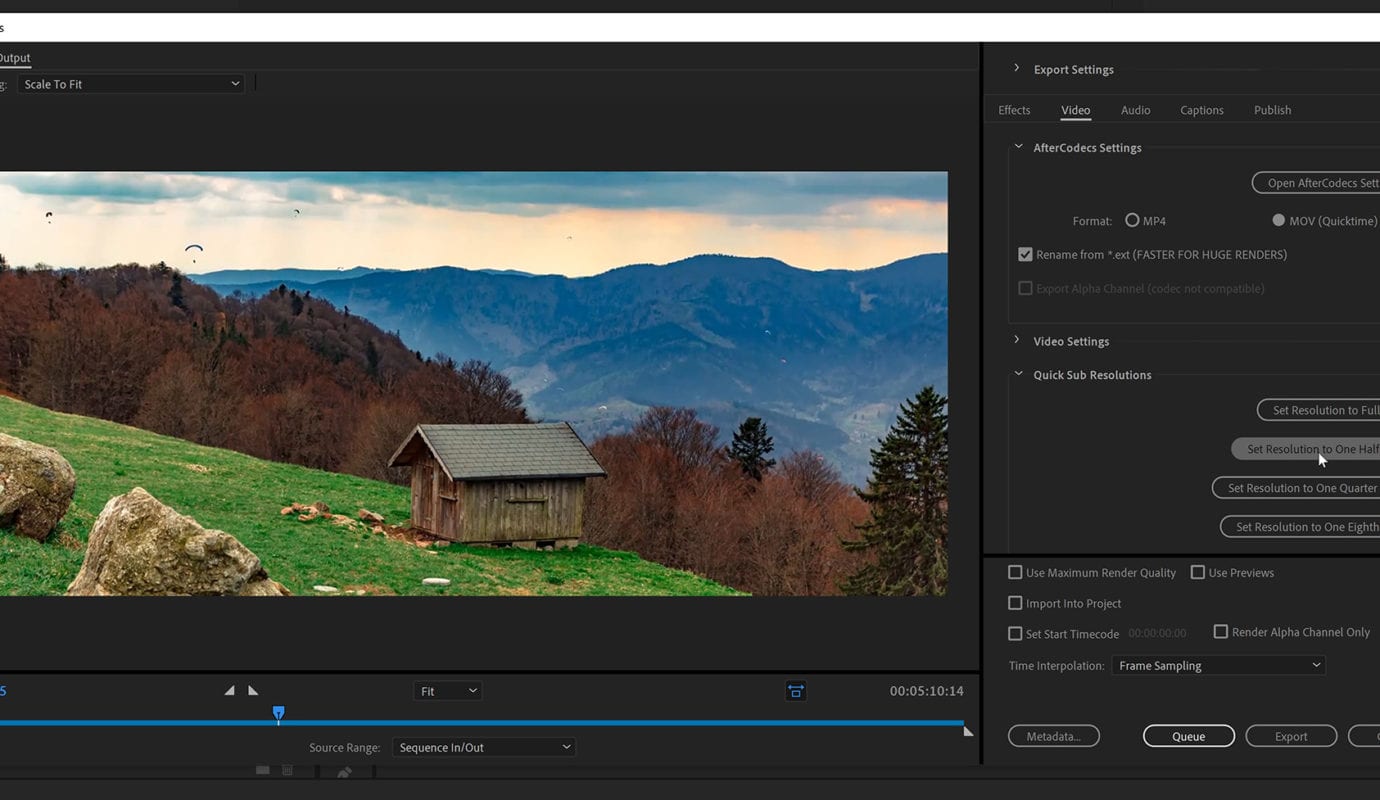Select the MP4 format radio button
Viewport: 1380px width, 800px height.
1132,221
